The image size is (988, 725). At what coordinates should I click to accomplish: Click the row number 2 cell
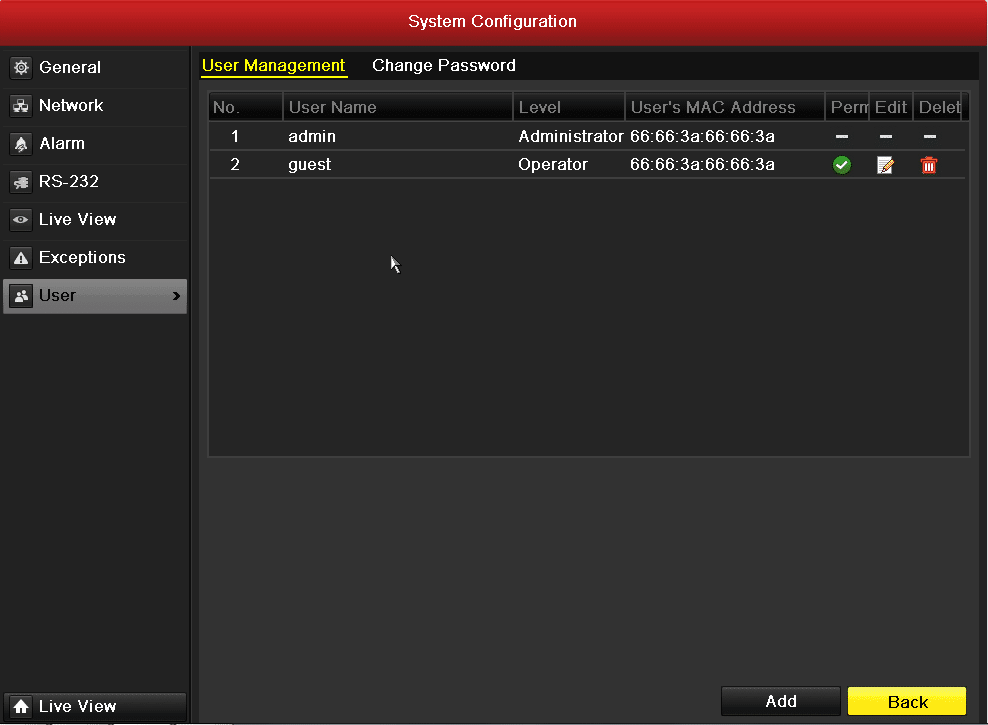coord(235,165)
